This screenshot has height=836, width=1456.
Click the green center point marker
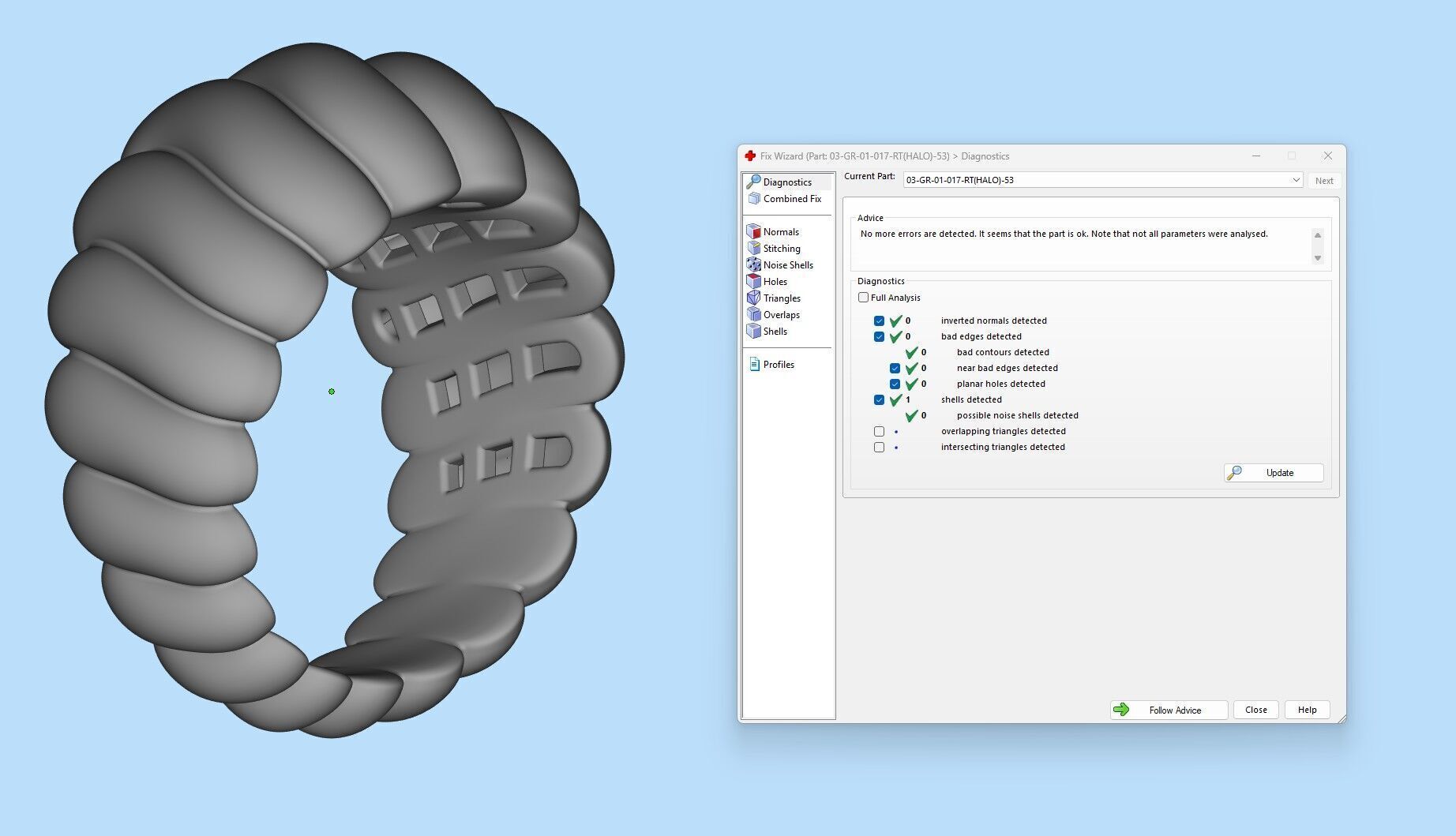(x=332, y=392)
